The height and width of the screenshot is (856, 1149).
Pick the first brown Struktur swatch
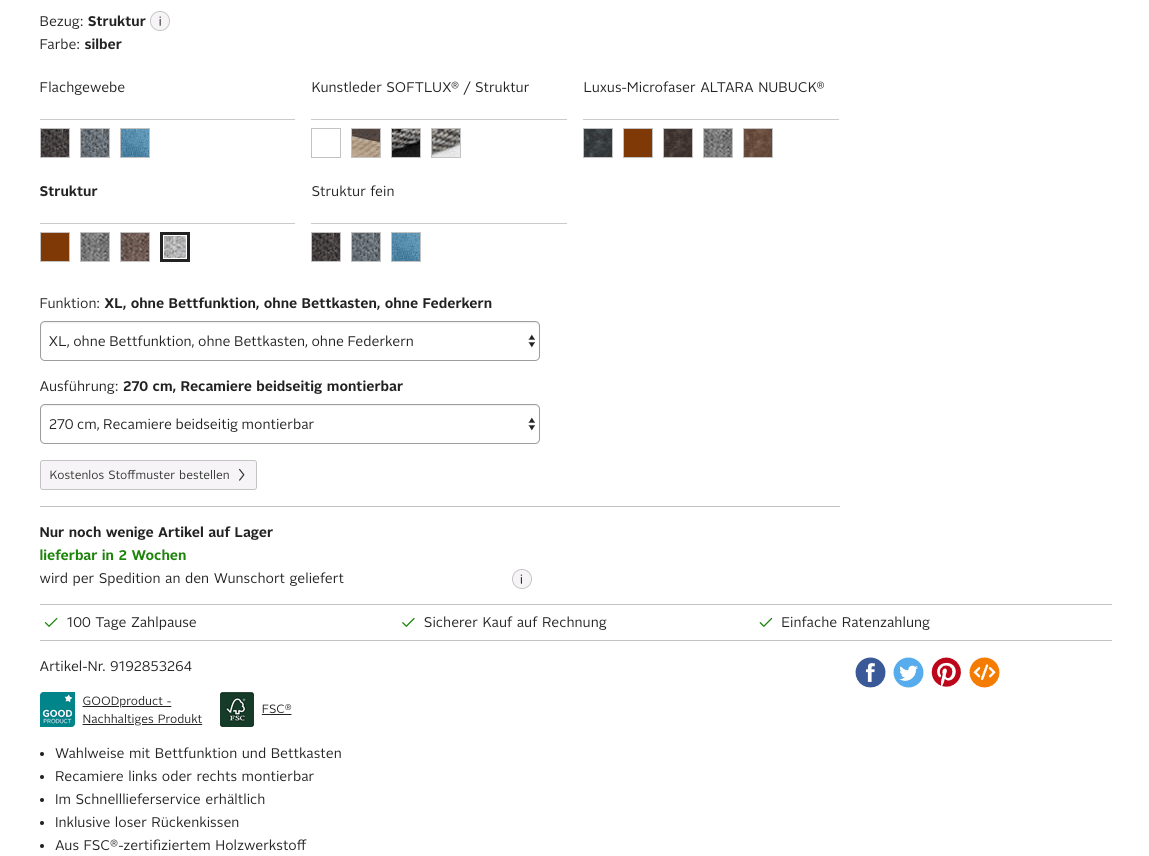tap(55, 247)
